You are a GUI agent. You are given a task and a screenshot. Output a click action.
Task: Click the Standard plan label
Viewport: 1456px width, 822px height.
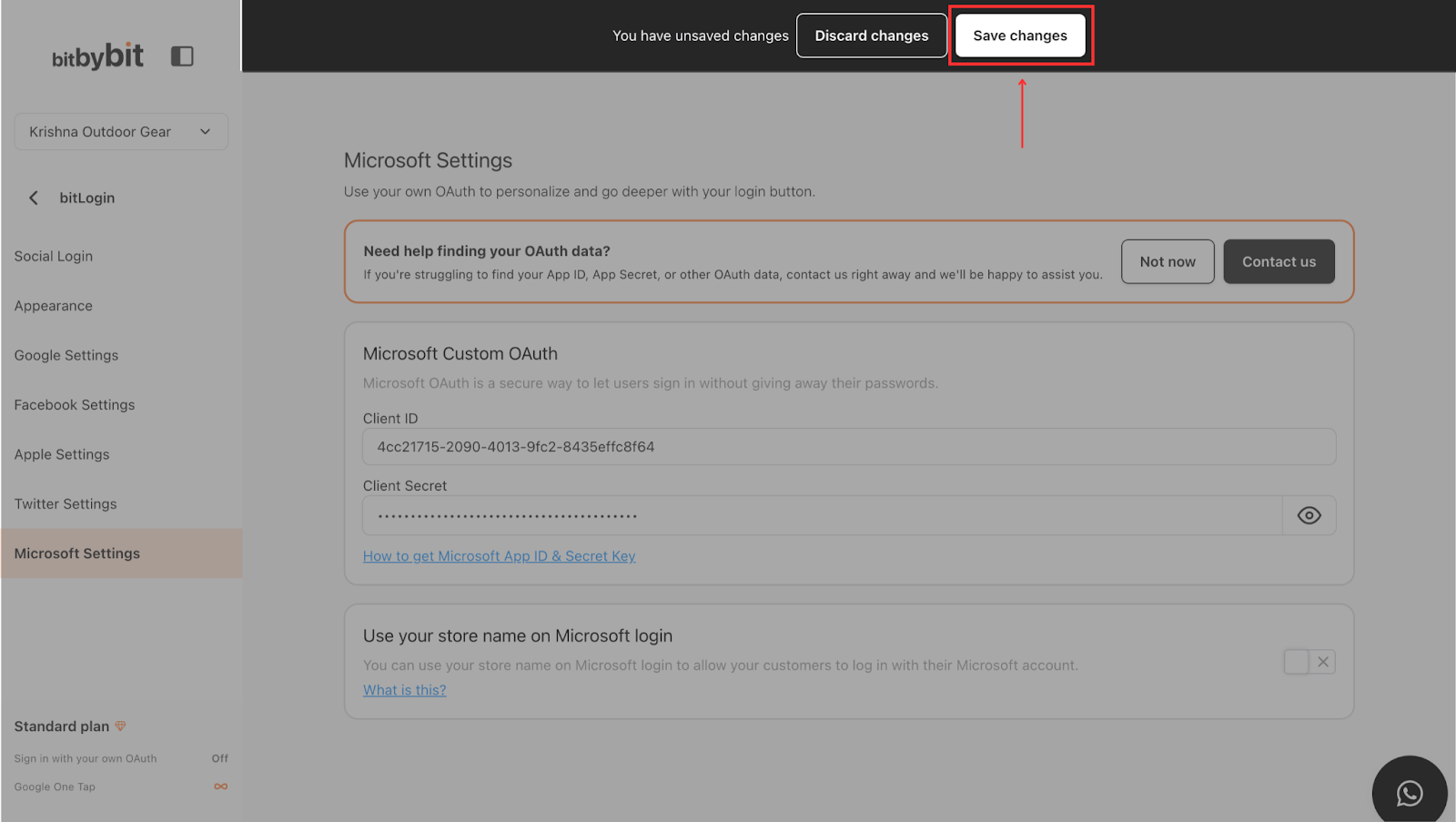coord(62,726)
